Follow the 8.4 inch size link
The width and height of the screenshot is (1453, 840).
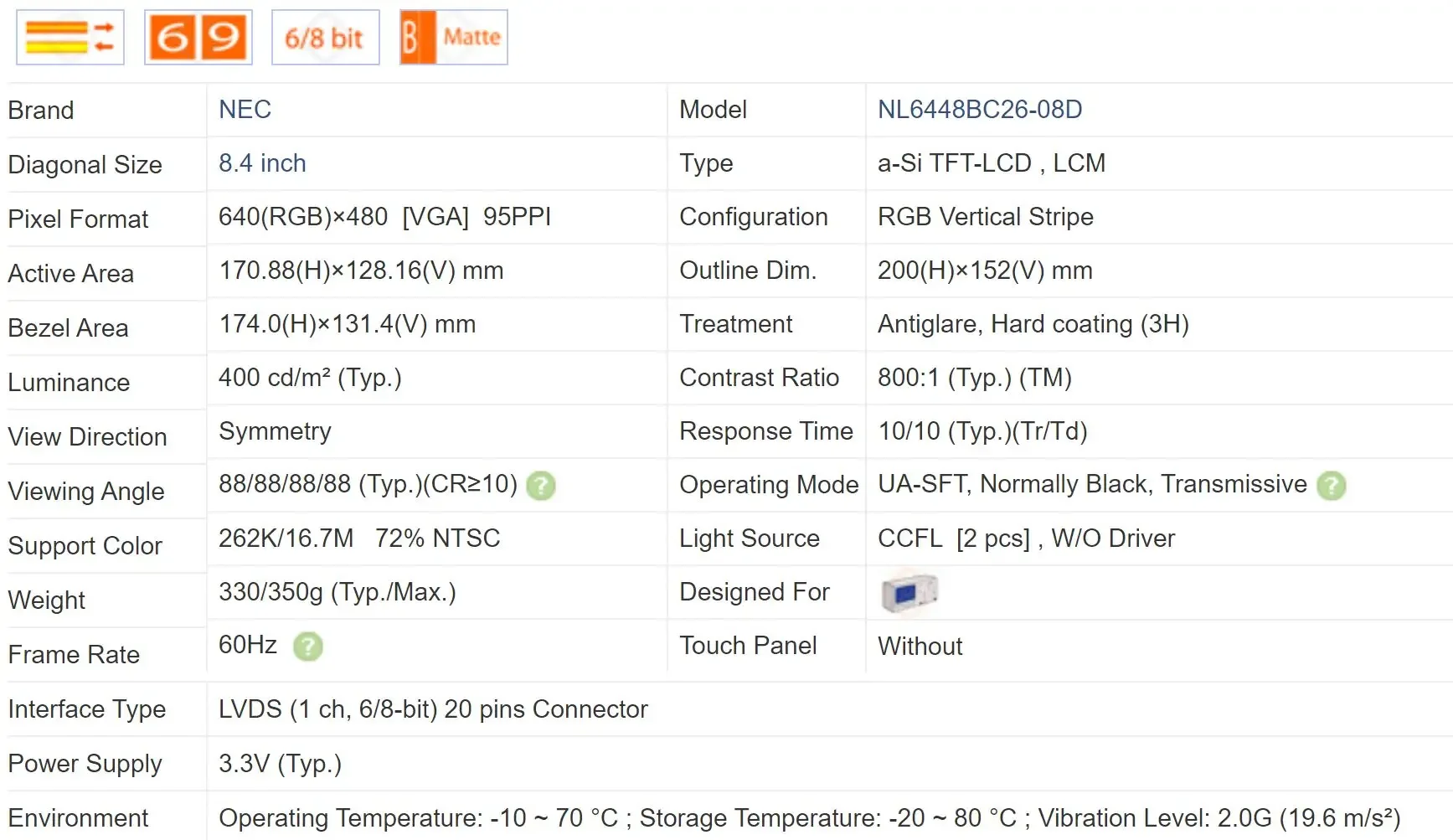click(262, 163)
